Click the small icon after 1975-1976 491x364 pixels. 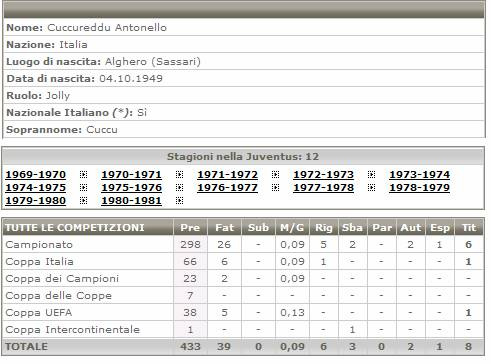pos(180,188)
